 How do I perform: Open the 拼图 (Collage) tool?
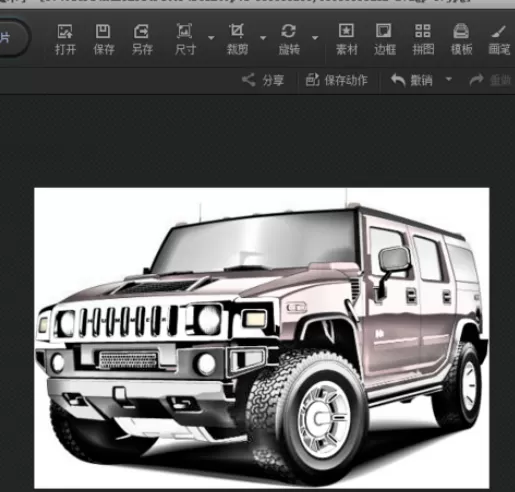coord(423,39)
